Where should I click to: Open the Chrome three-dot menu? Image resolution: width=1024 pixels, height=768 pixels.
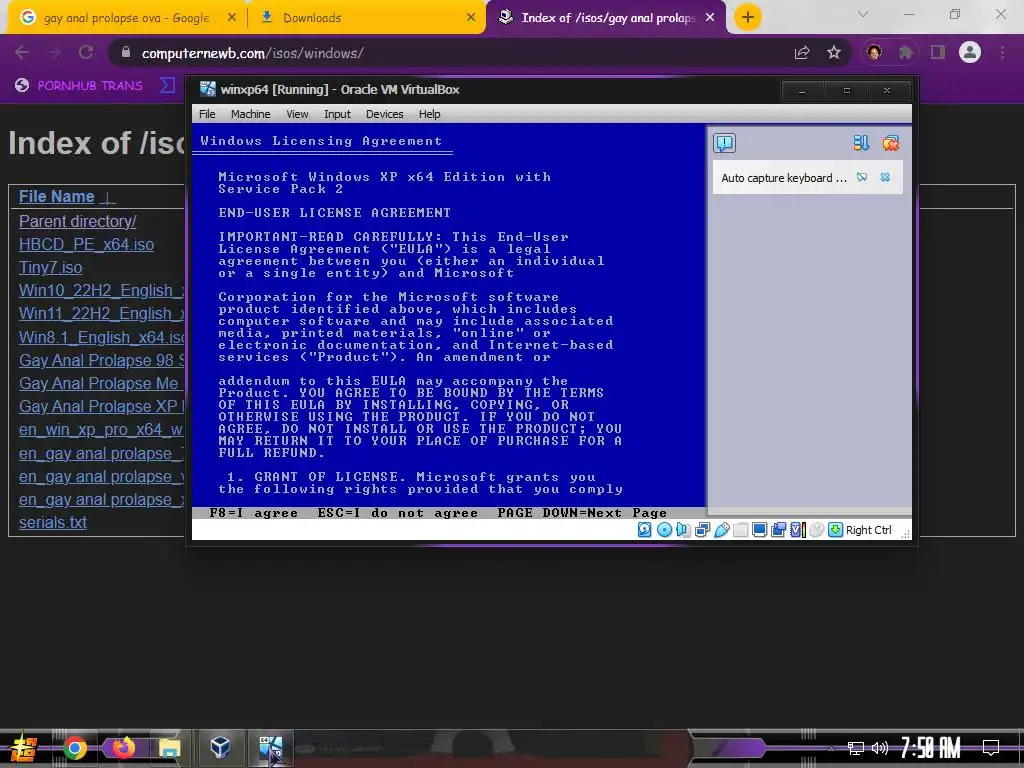tap(1002, 52)
